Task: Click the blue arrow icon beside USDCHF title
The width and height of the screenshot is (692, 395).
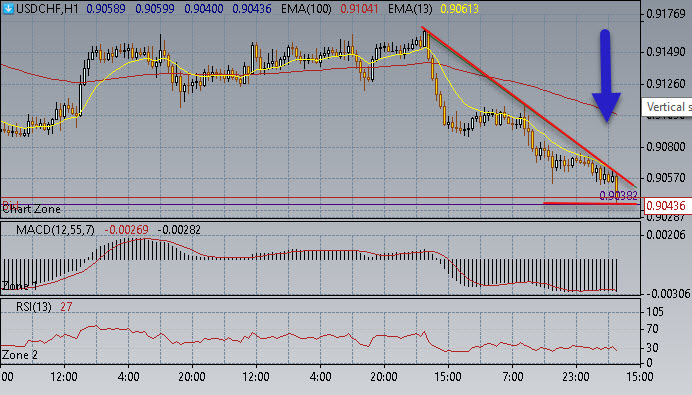Action: (x=8, y=8)
